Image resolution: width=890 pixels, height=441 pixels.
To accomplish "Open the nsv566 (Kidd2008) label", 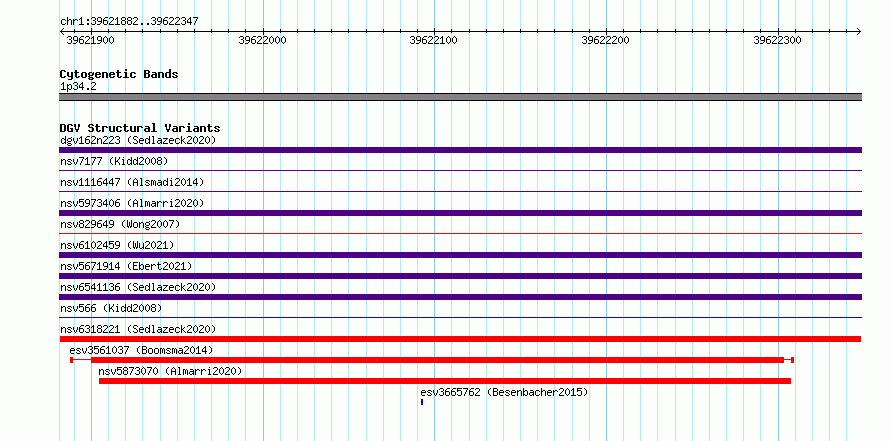I will click(111, 308).
